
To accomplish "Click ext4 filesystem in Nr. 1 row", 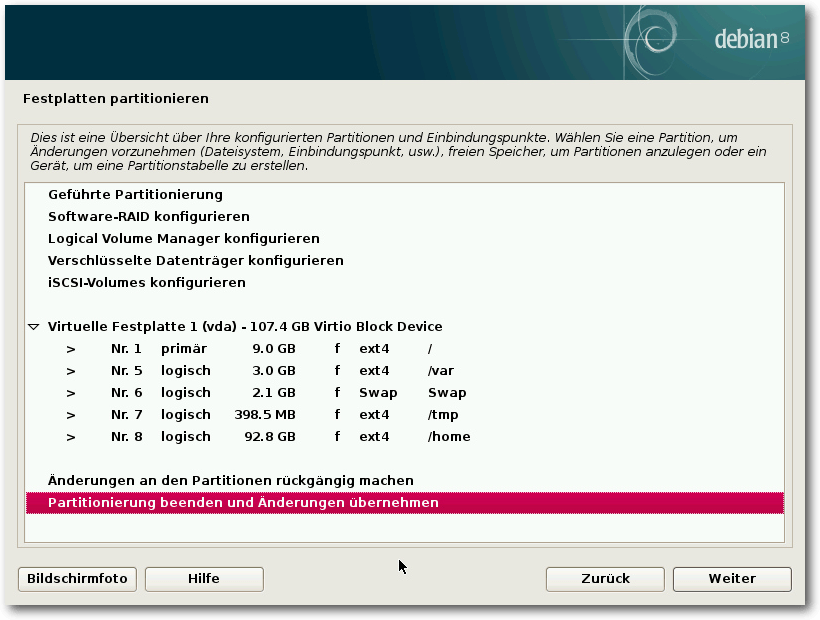I will [x=374, y=349].
